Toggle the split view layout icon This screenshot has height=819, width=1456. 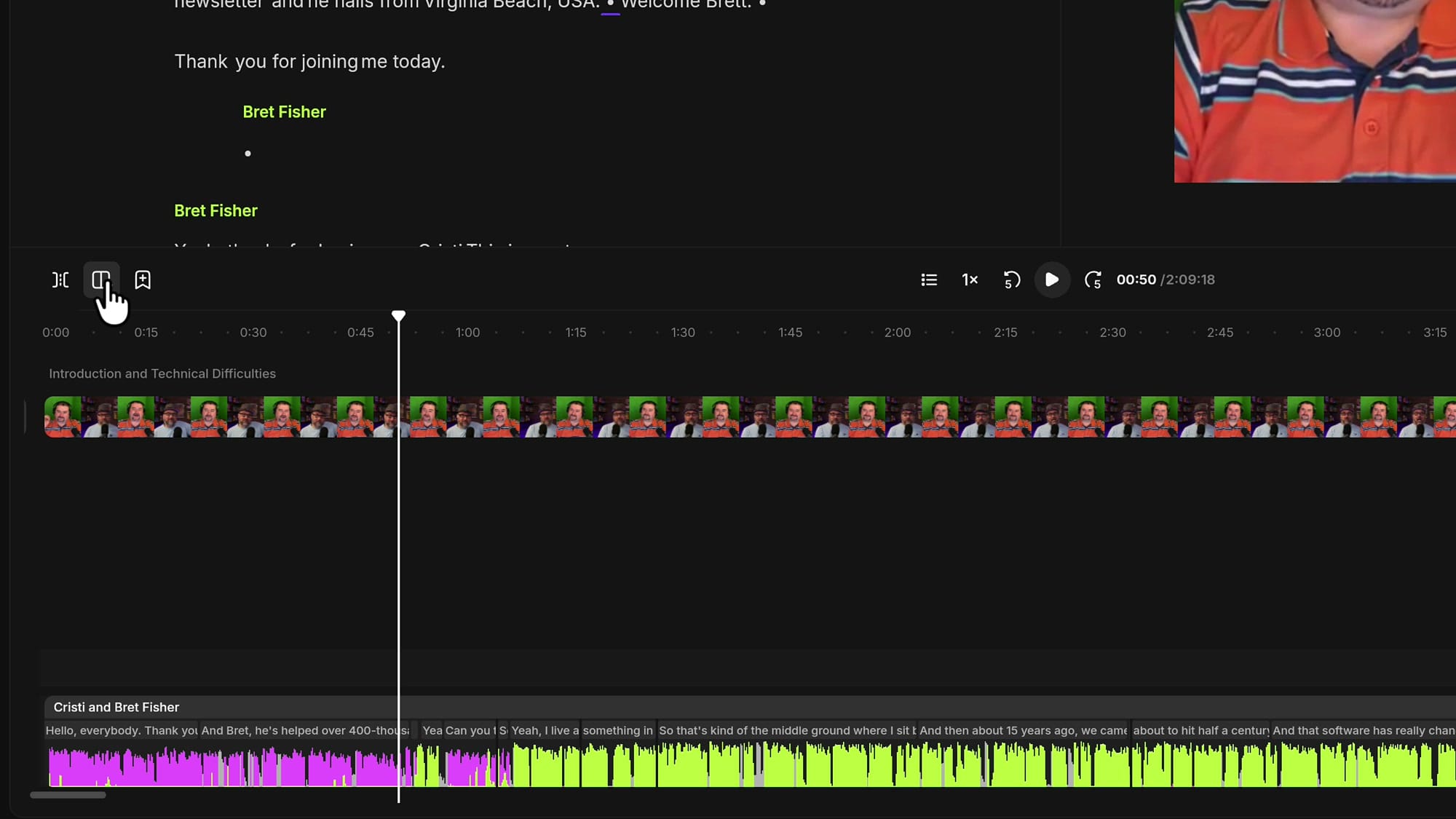click(101, 280)
